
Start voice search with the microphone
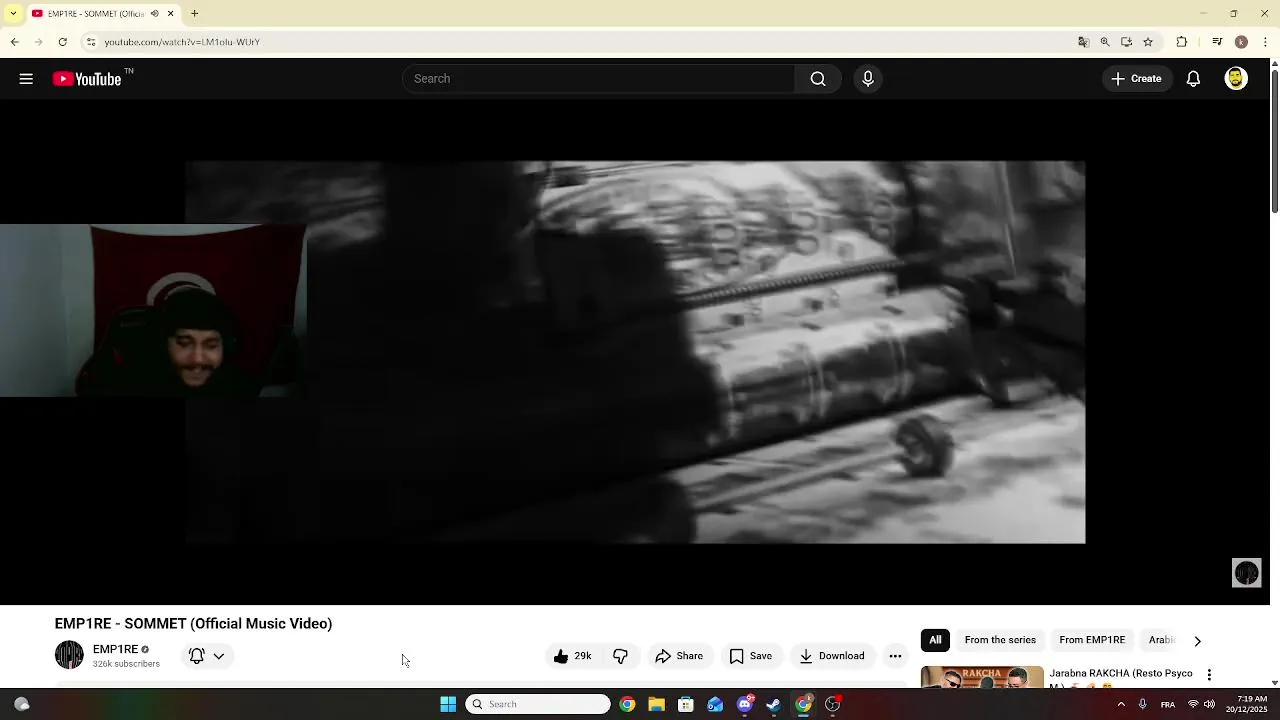(x=868, y=79)
